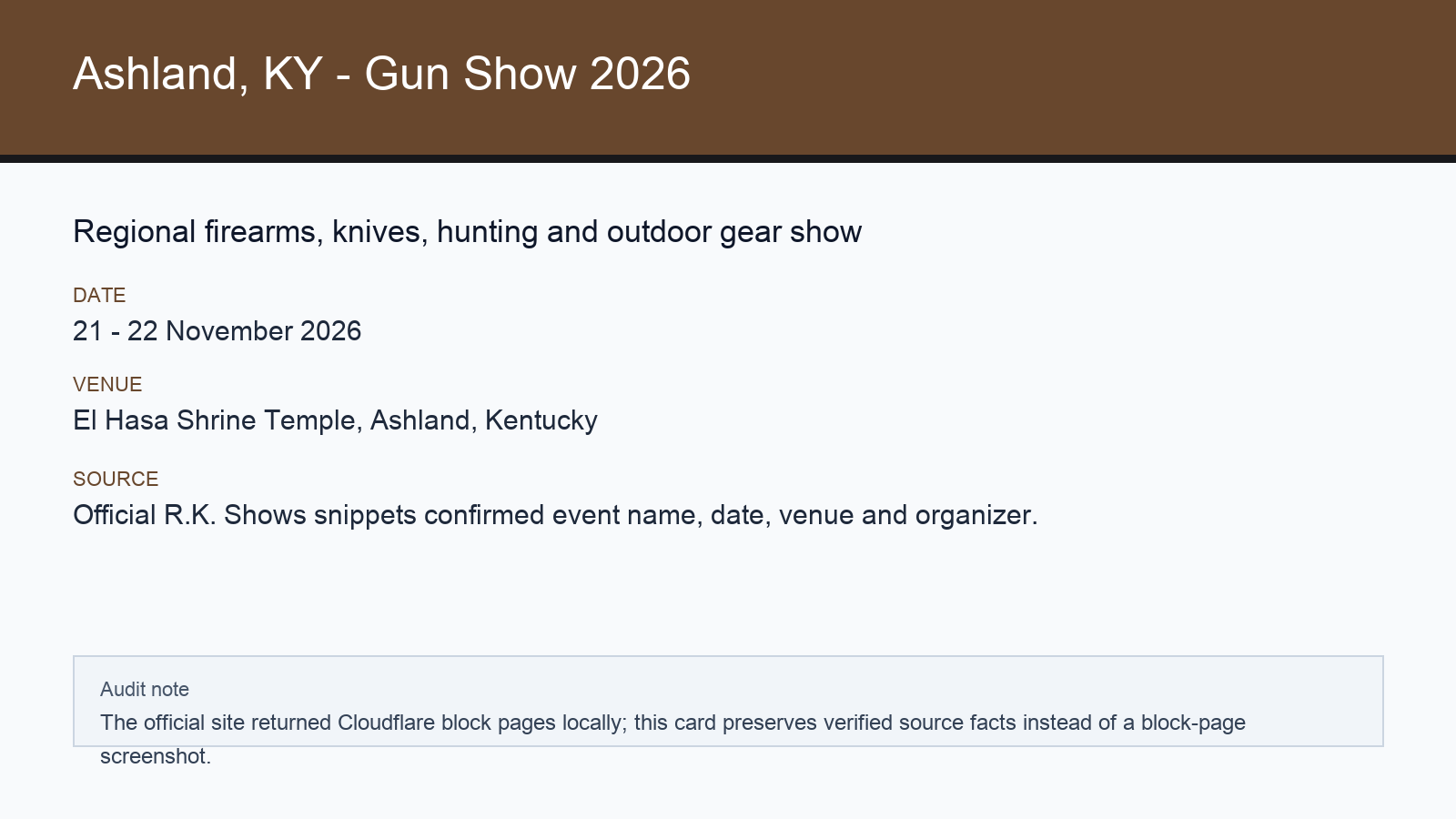Screen dimensions: 1456x819
Task: Select the Regional firearms show description line
Action: click(x=467, y=232)
